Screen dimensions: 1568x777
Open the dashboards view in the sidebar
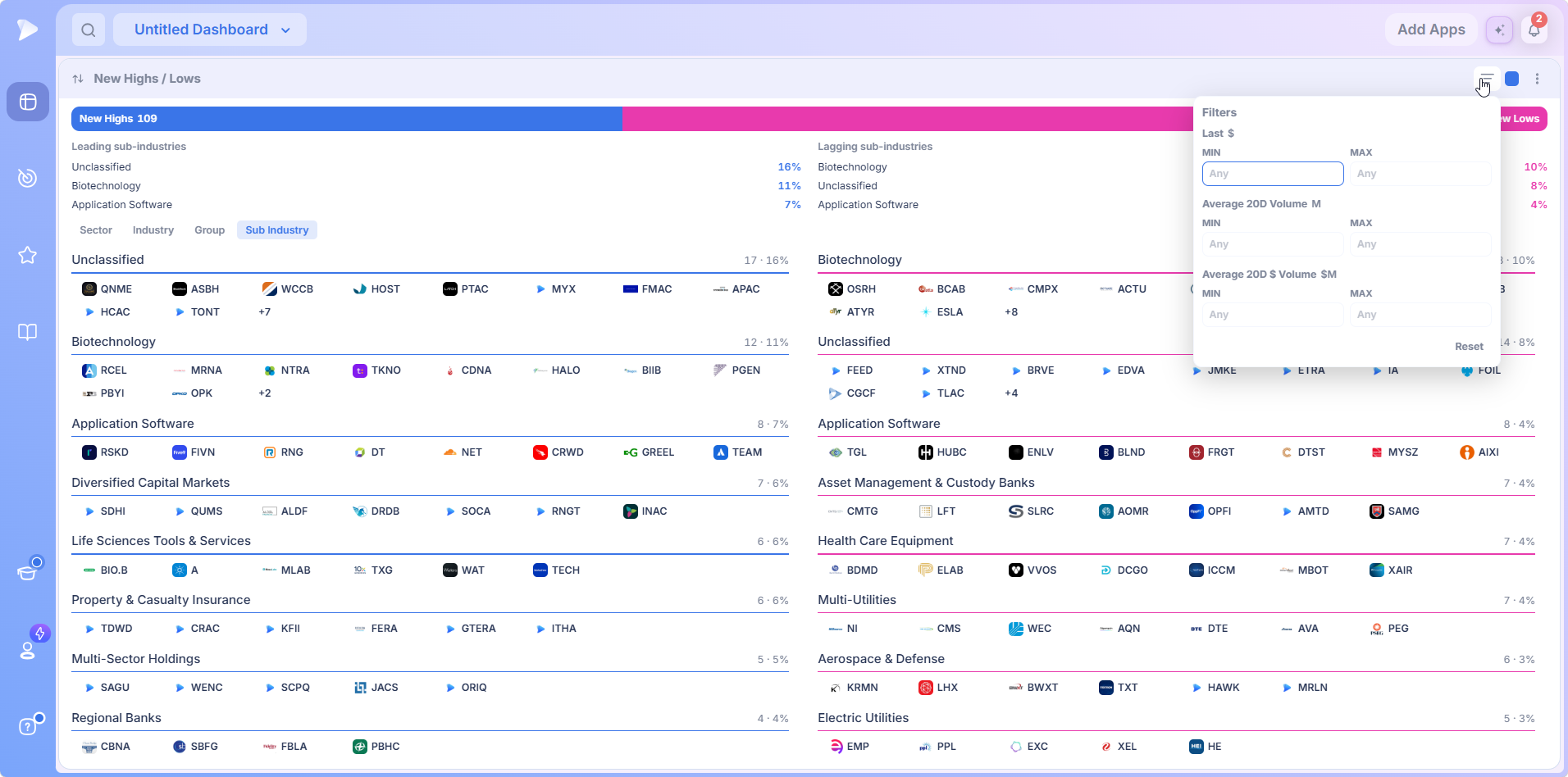point(28,102)
